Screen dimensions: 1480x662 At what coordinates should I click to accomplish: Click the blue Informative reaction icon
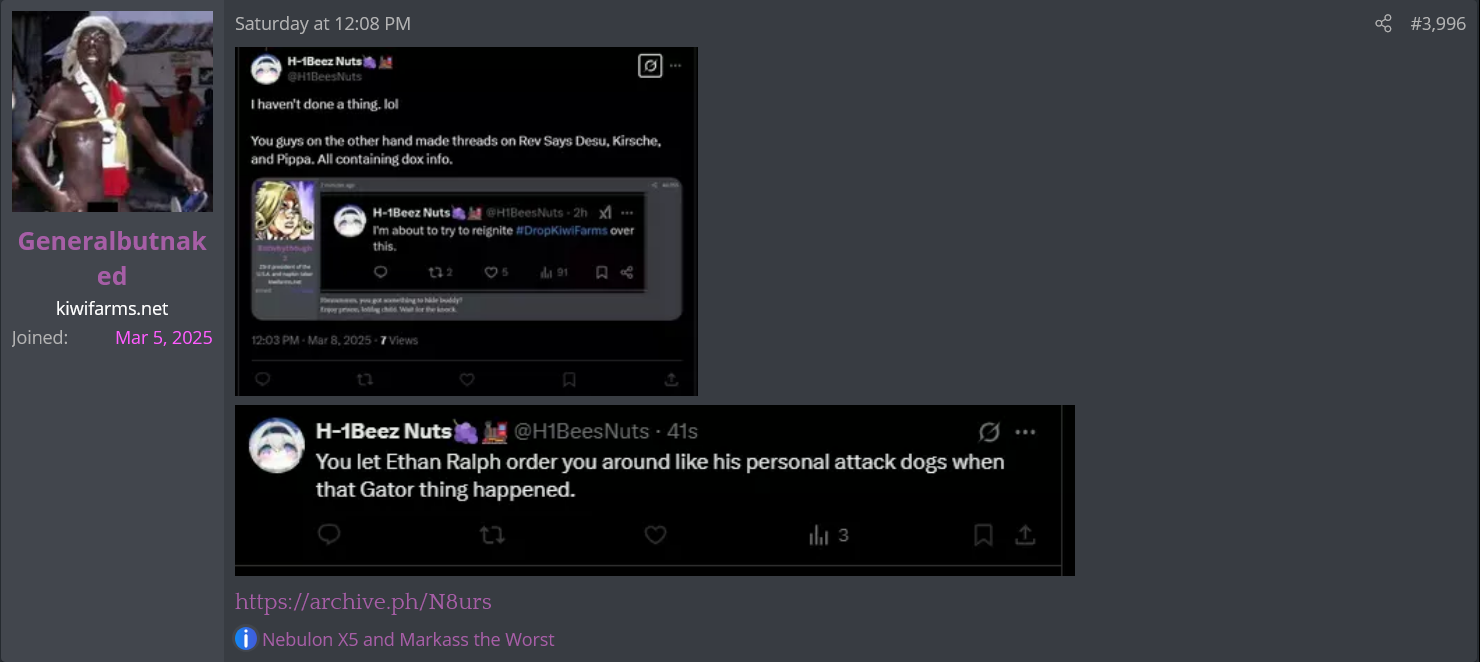(x=246, y=639)
